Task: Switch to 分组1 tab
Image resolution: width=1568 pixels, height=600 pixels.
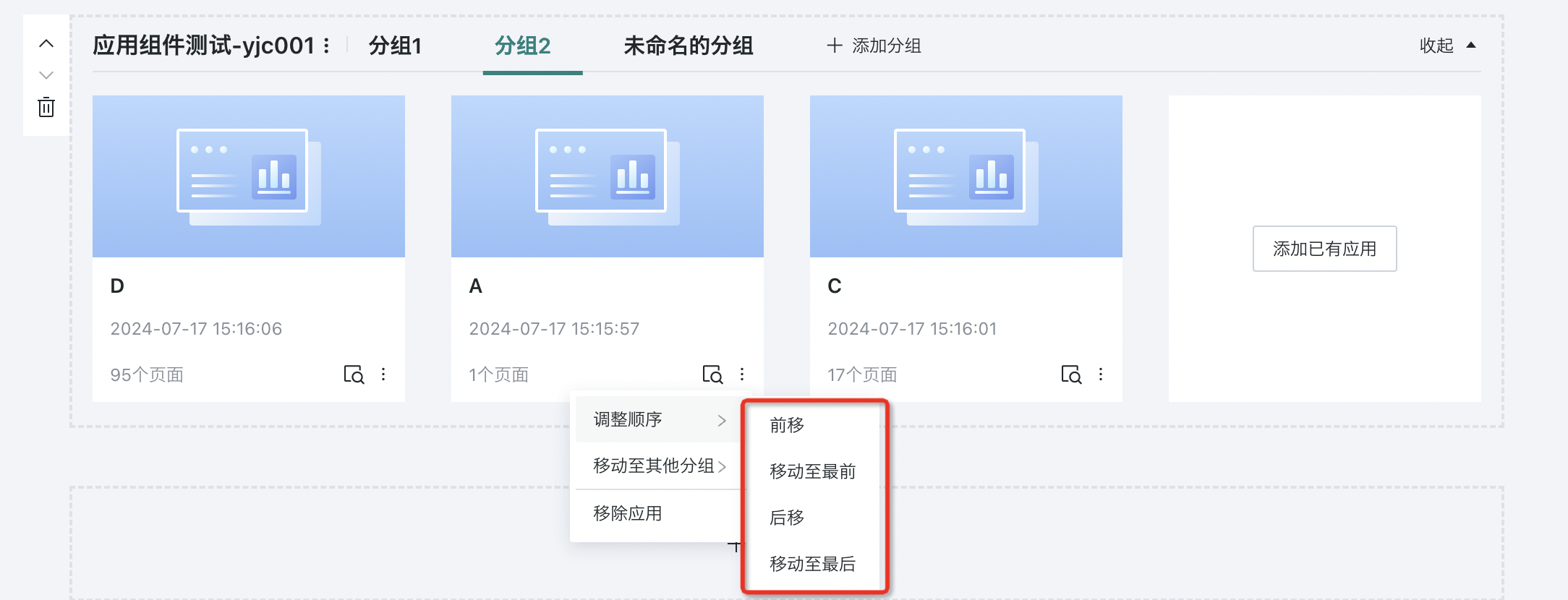Action: [395, 46]
